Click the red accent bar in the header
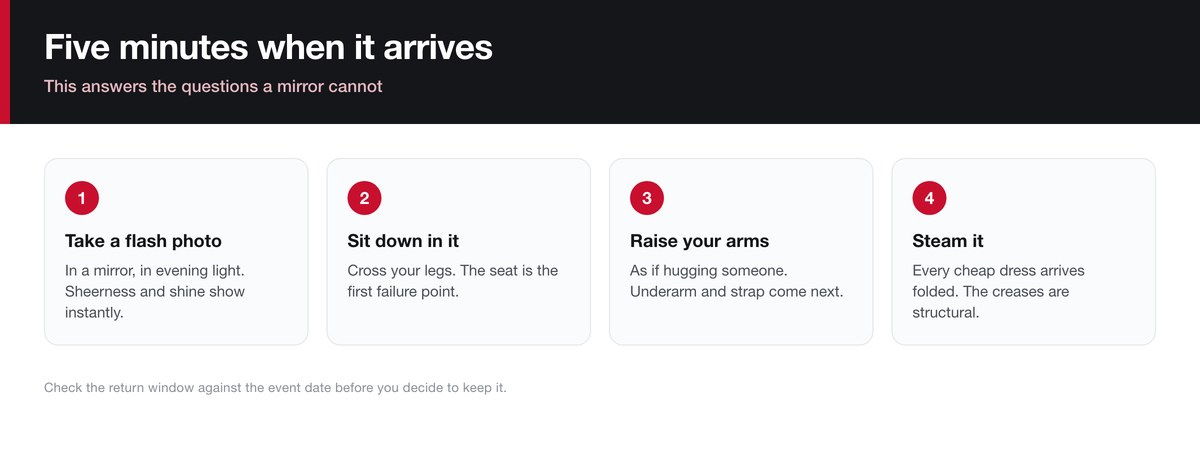This screenshot has width=1200, height=470. click(x=5, y=62)
